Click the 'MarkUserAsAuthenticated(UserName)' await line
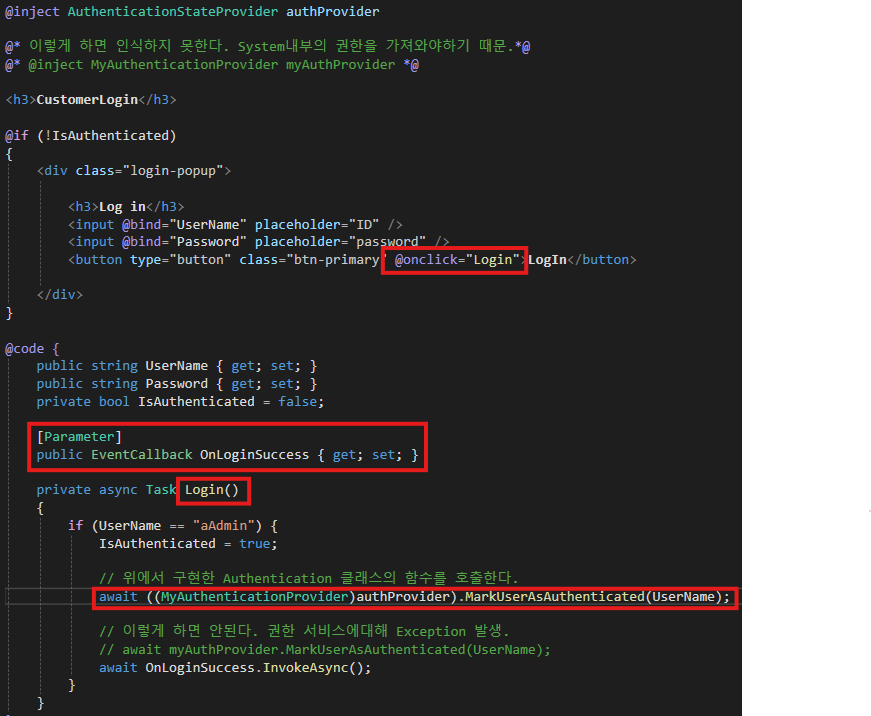Viewport: 871px width, 716px height. (x=414, y=597)
